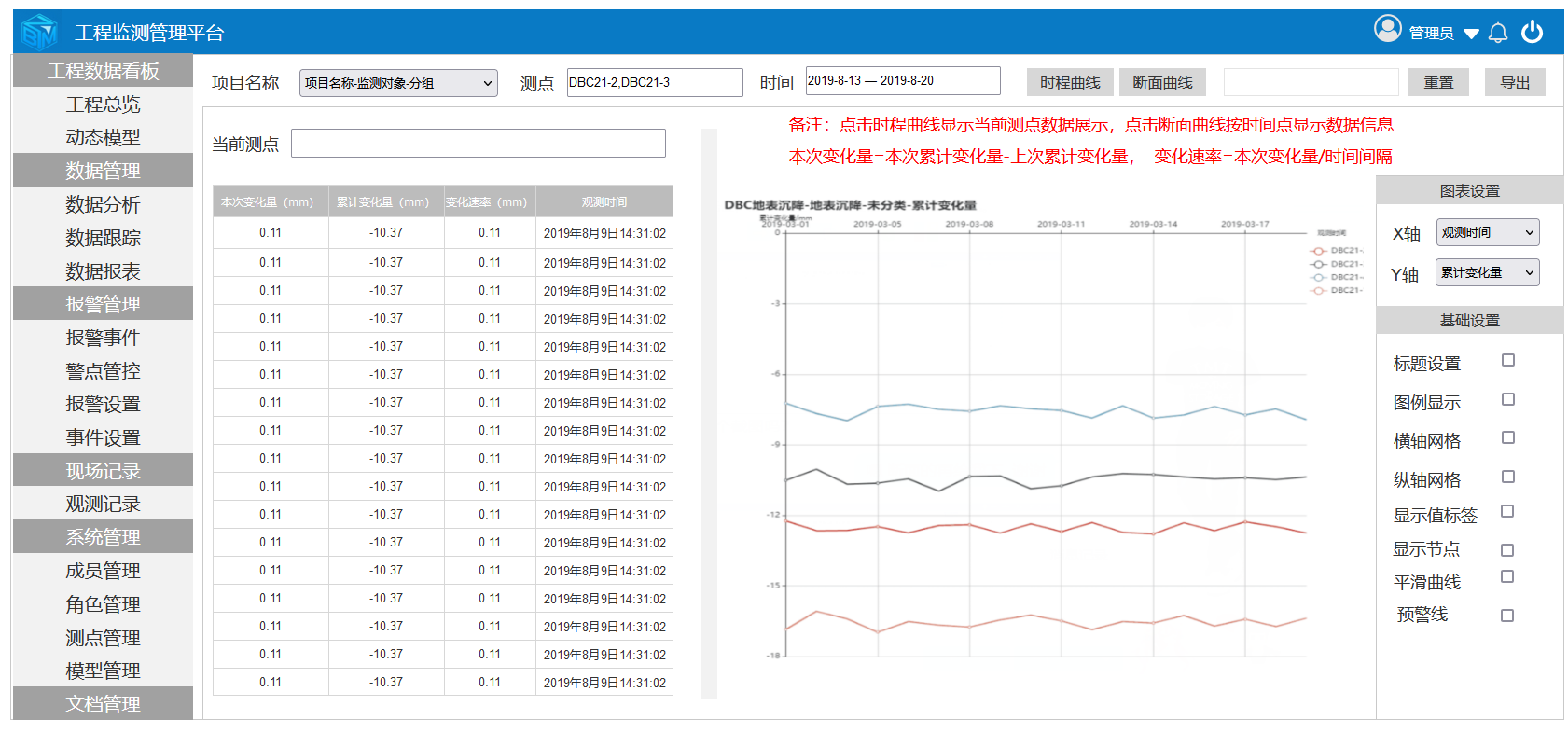The height and width of the screenshot is (747, 1568).
Task: Click the 基础设置 panel header
Action: [x=1469, y=320]
